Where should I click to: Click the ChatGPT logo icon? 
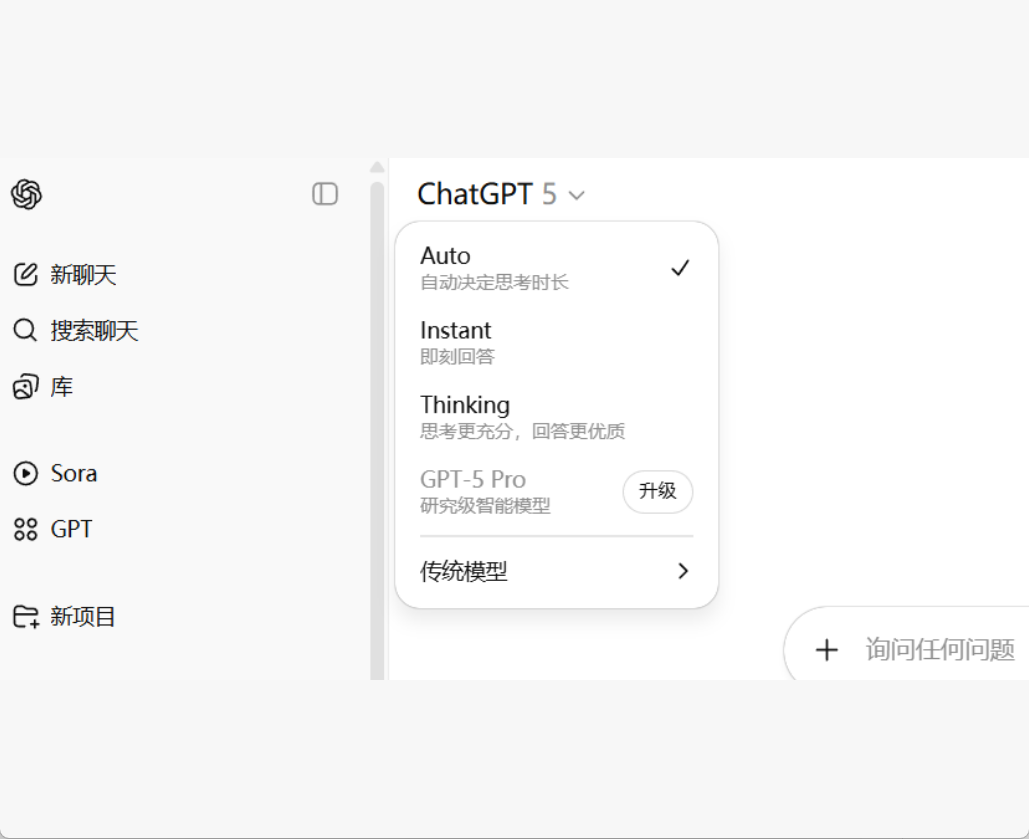26,194
